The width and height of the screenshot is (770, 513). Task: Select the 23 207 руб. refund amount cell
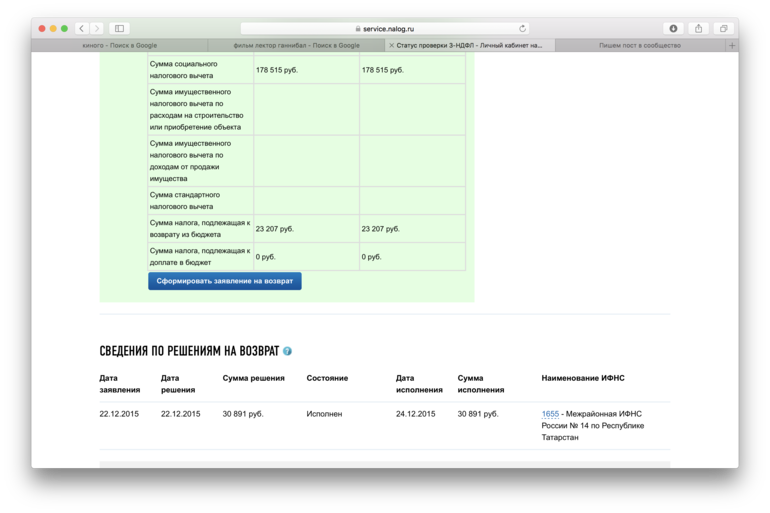tap(274, 229)
